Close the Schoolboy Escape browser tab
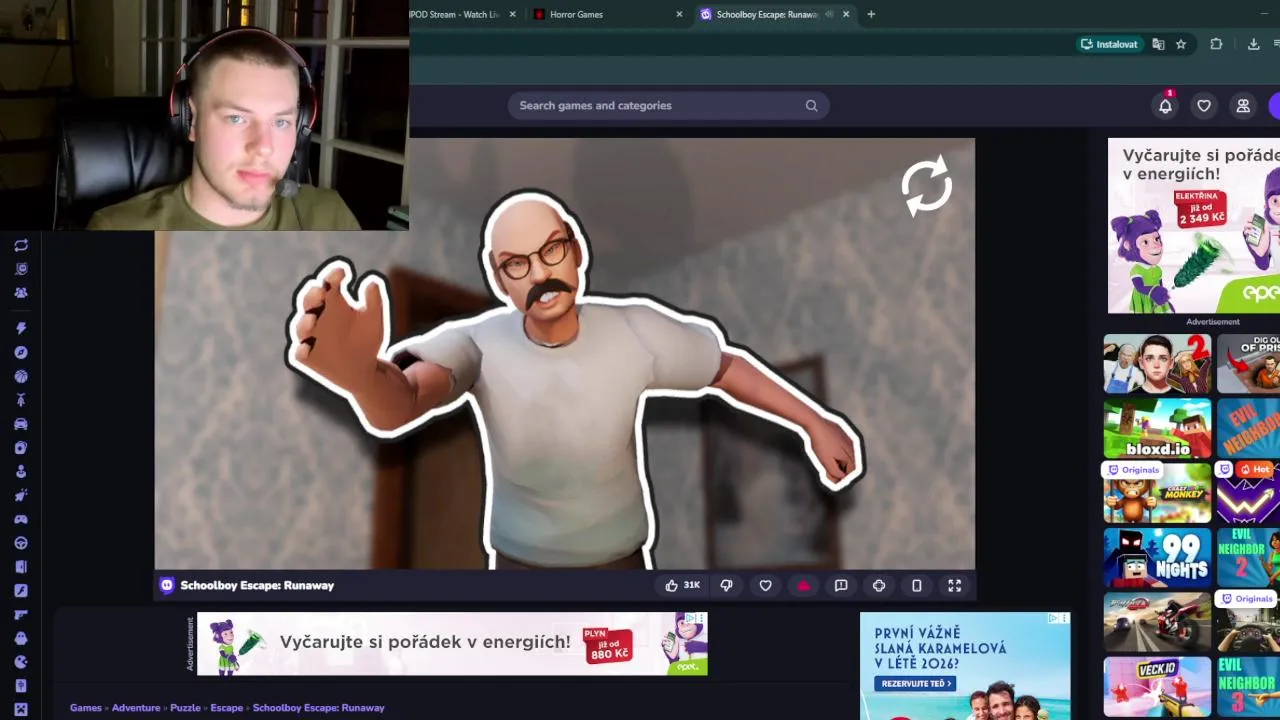 point(846,14)
